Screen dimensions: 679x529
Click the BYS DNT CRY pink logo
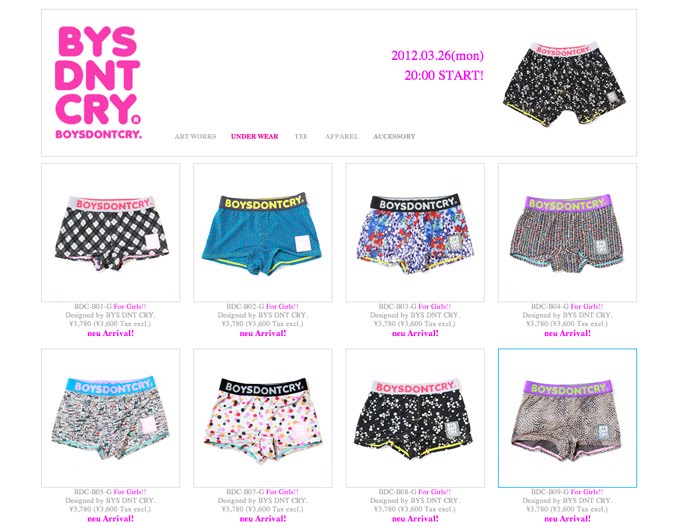(99, 82)
